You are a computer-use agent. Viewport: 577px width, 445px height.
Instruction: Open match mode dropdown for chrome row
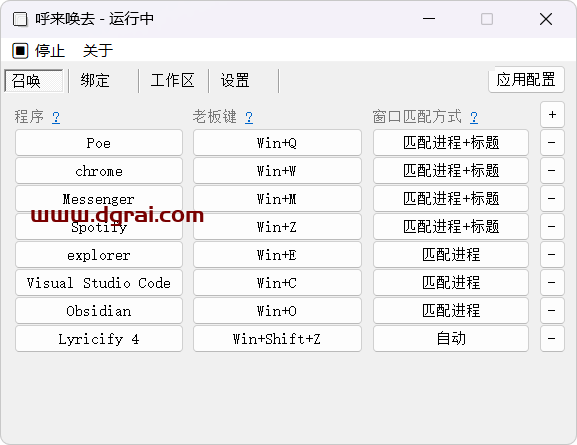[451, 171]
